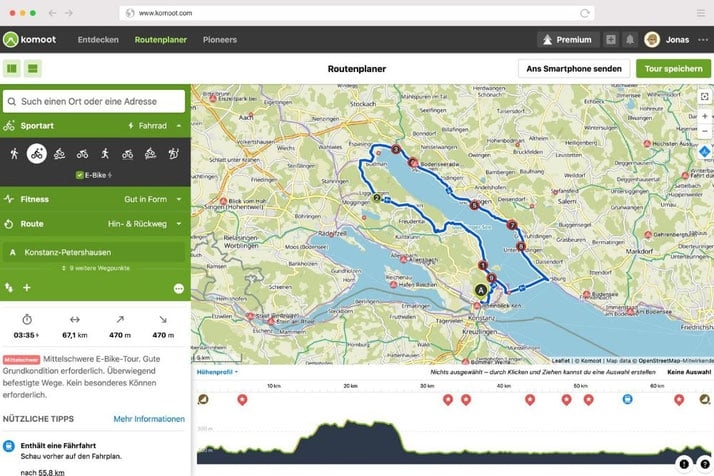Image resolution: width=714 pixels, height=476 pixels.
Task: Open waypoint options round ellipsis button
Action: tap(178, 288)
